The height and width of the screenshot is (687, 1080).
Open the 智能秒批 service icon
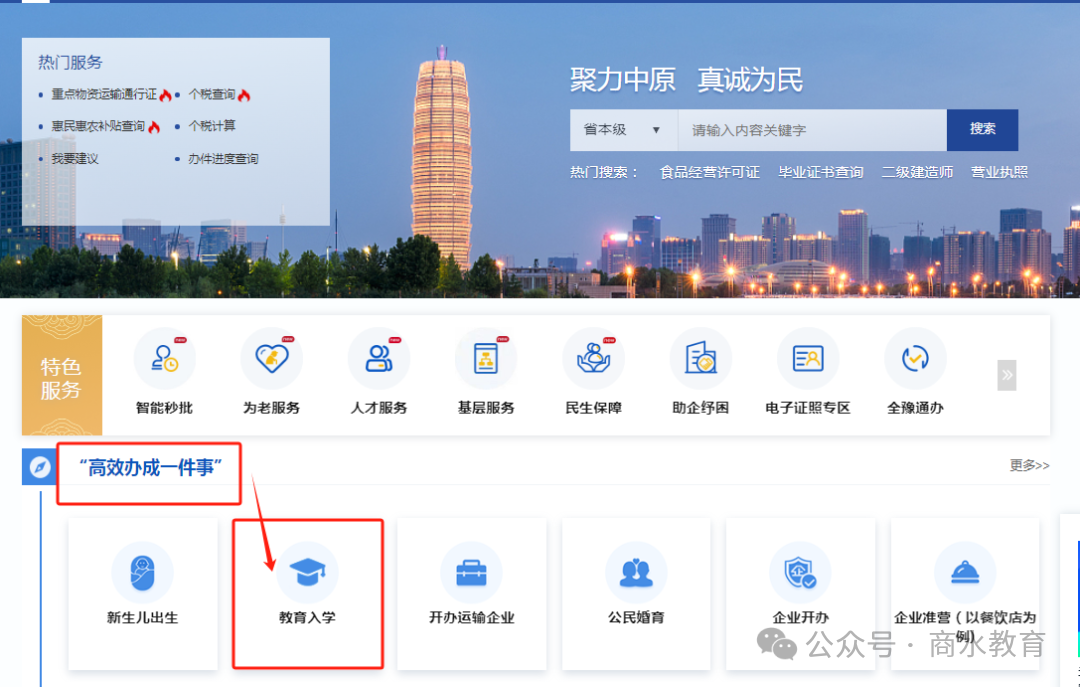(166, 371)
